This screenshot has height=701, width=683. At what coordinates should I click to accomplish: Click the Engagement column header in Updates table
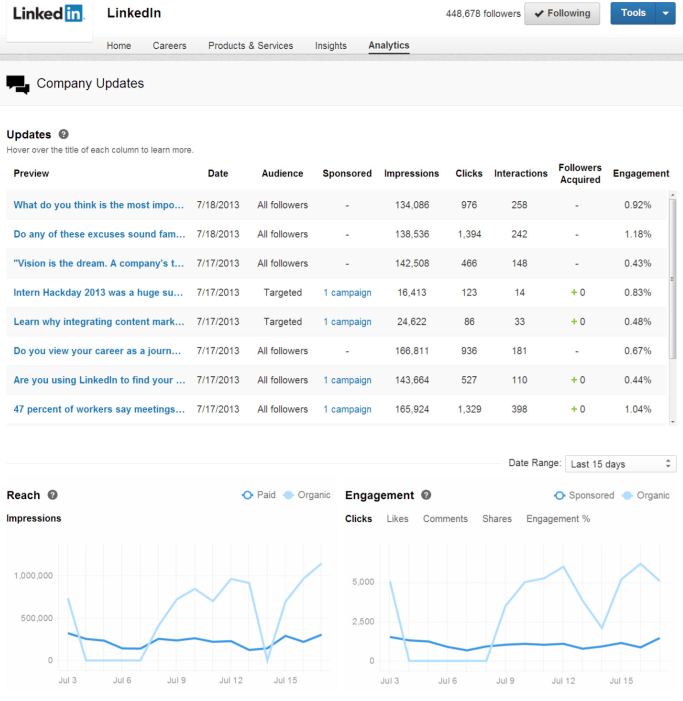(641, 173)
